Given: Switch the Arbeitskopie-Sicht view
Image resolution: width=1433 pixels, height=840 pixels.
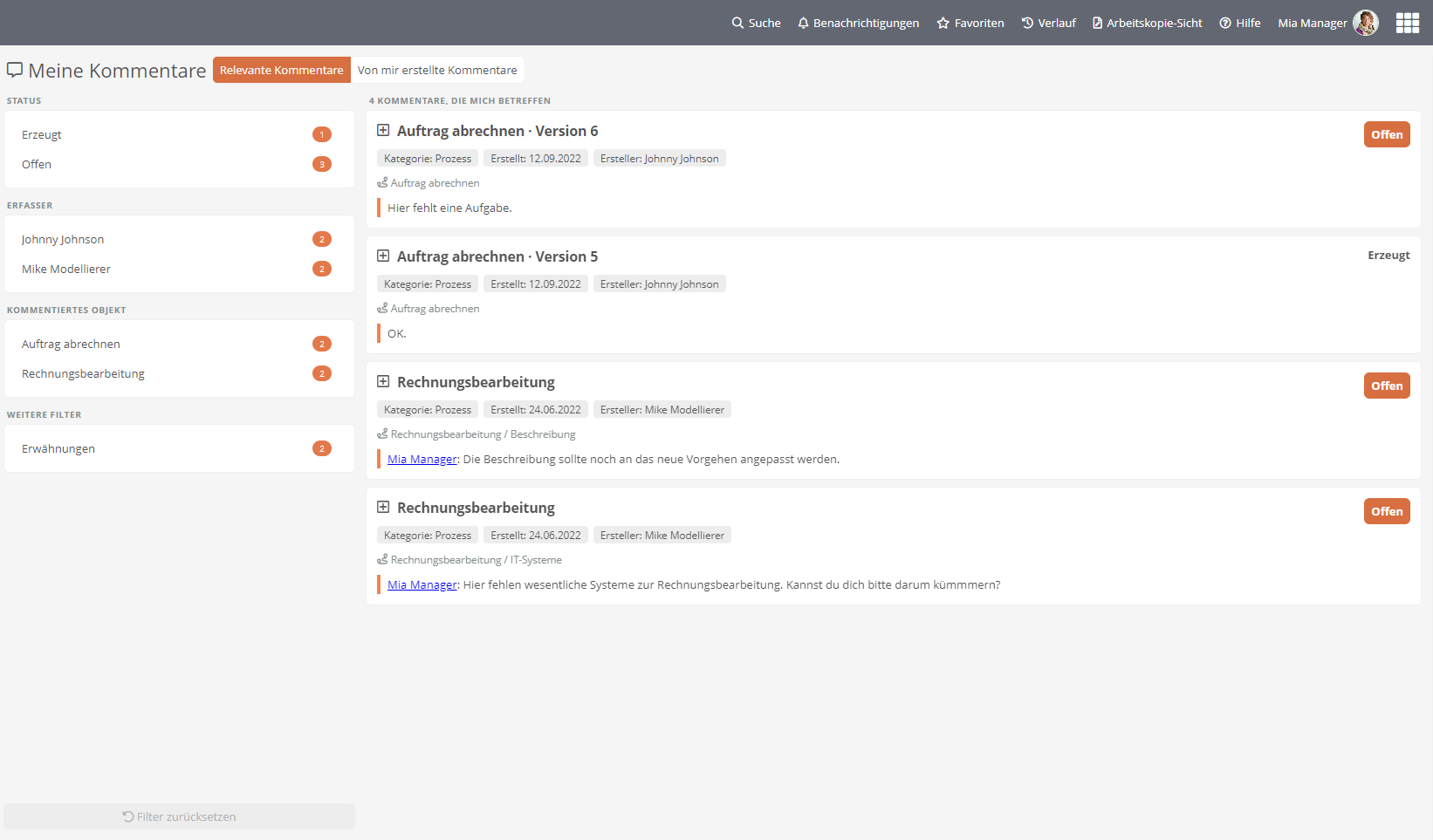Looking at the screenshot, I should pos(1147,23).
